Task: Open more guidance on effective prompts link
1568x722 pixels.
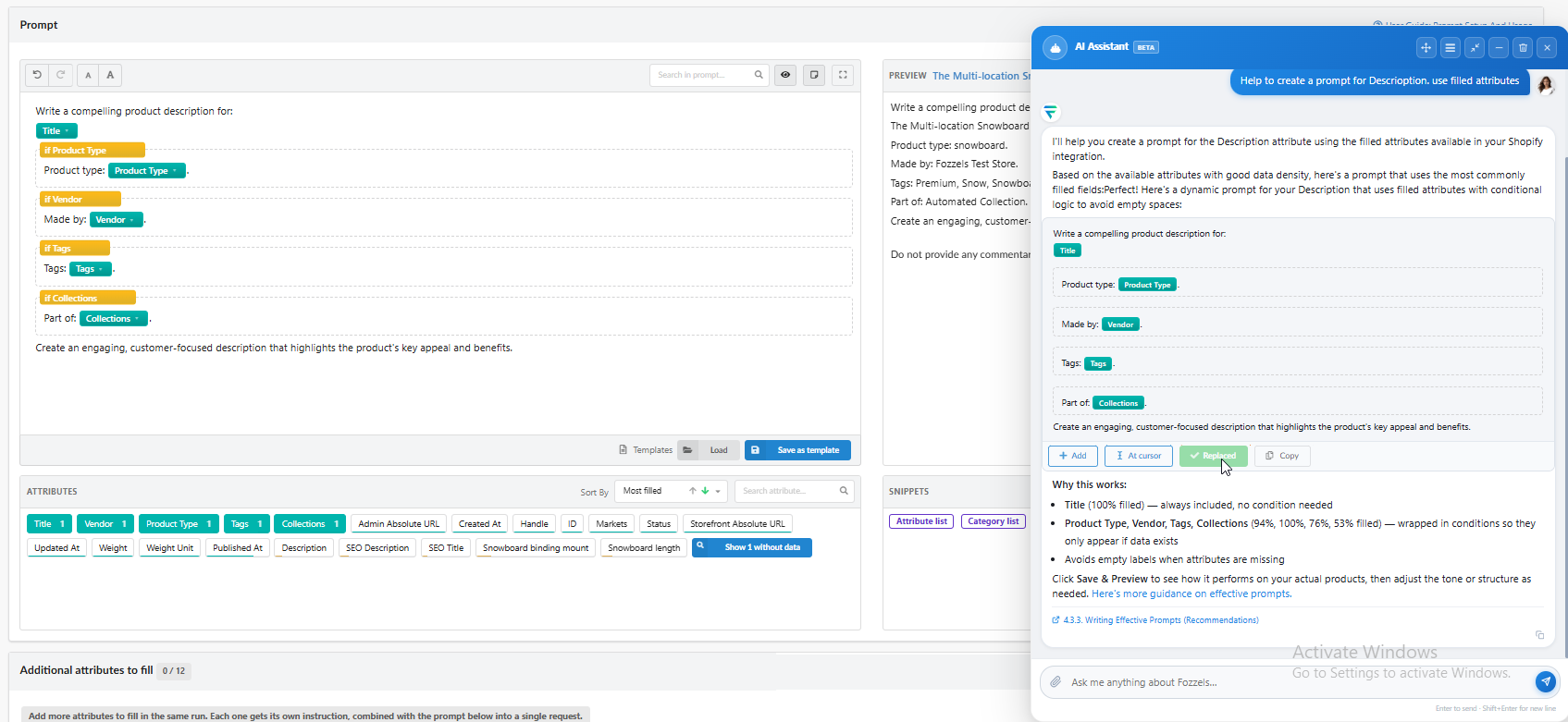Action: pyautogui.click(x=1191, y=594)
